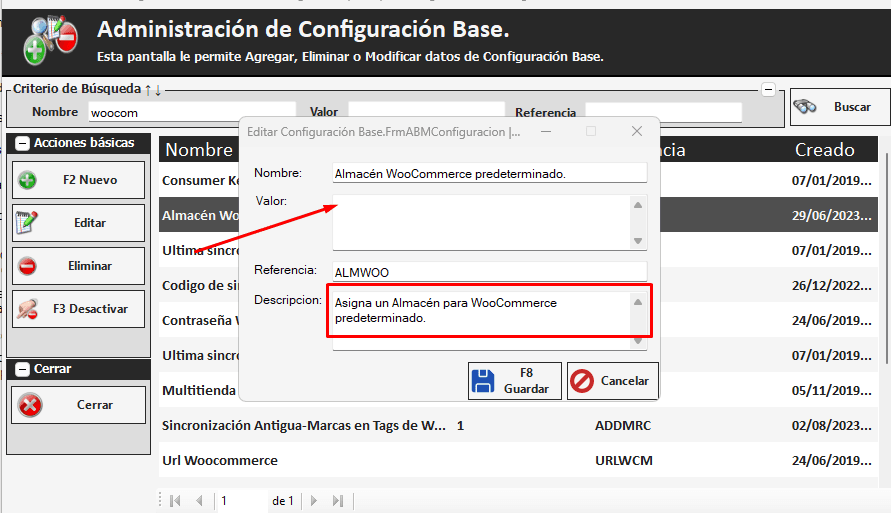Click the binoculars Buscar icon

(807, 107)
